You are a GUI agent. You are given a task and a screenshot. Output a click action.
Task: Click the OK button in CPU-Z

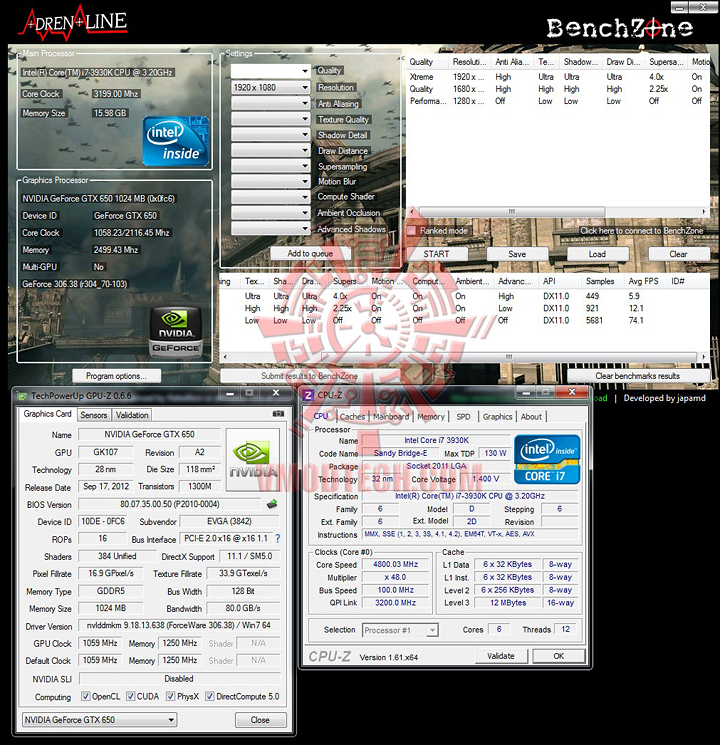coord(558,656)
